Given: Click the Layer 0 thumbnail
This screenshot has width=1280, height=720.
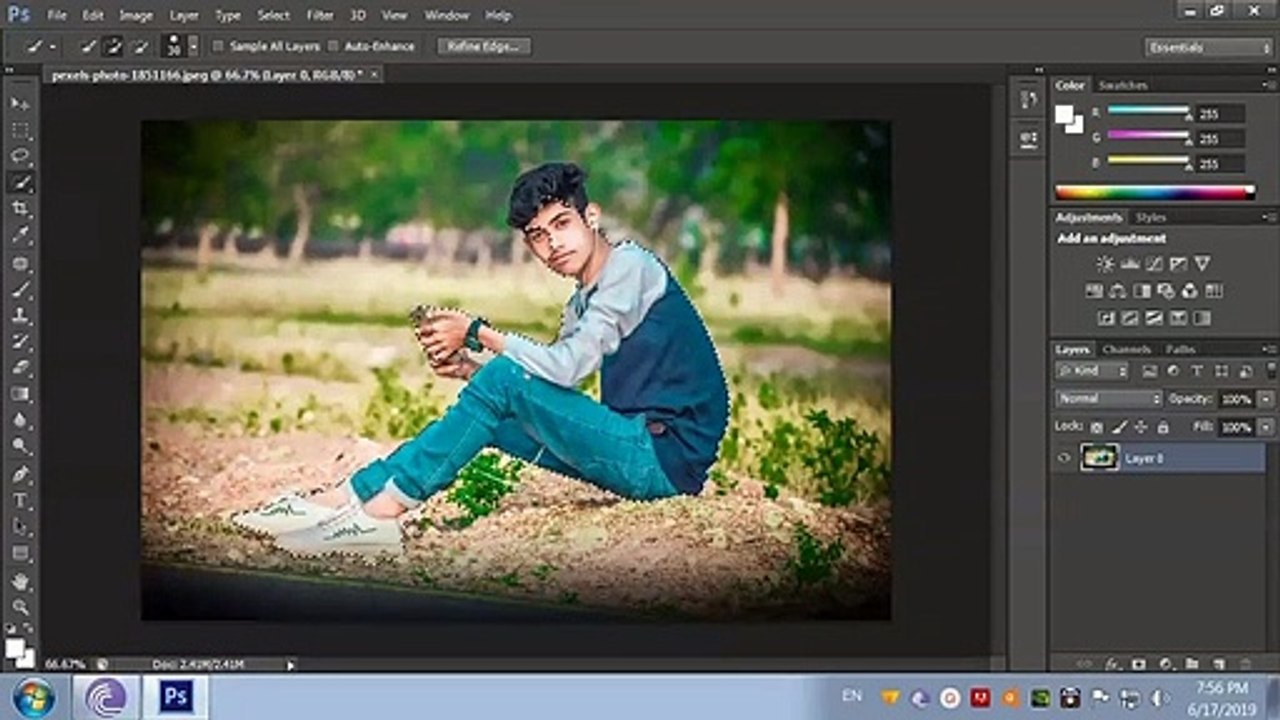Looking at the screenshot, I should tap(1099, 458).
